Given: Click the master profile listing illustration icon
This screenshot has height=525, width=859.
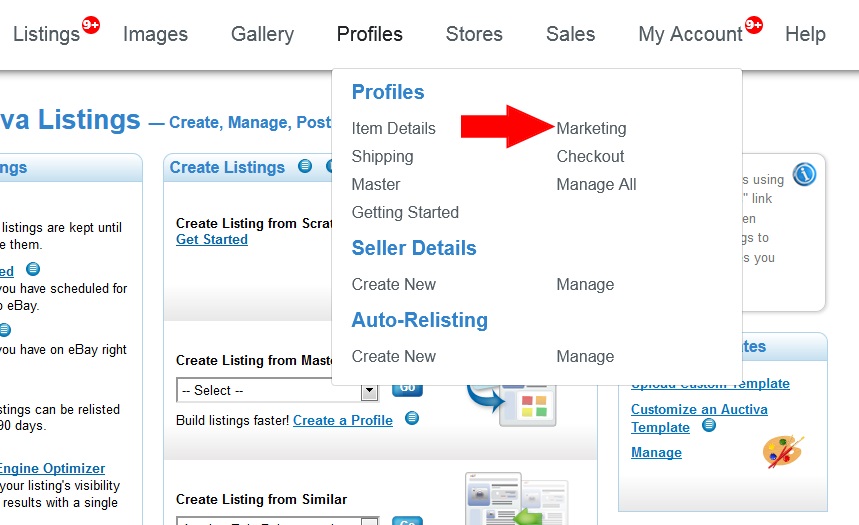Looking at the screenshot, I should [x=511, y=406].
